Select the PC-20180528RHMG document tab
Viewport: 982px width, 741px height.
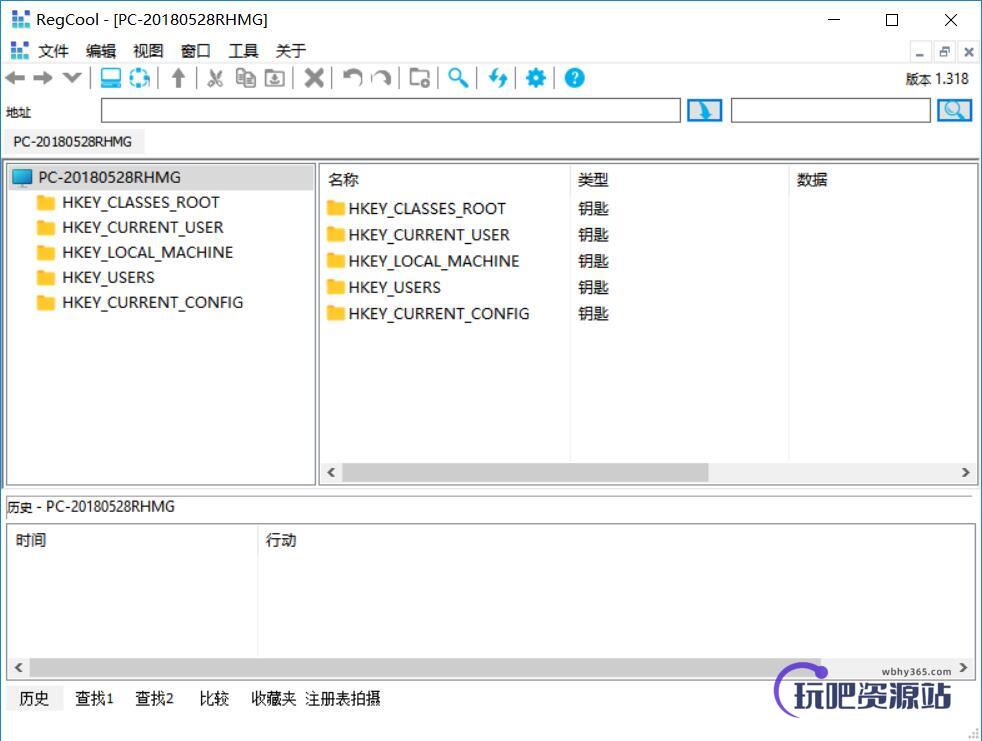click(x=73, y=142)
